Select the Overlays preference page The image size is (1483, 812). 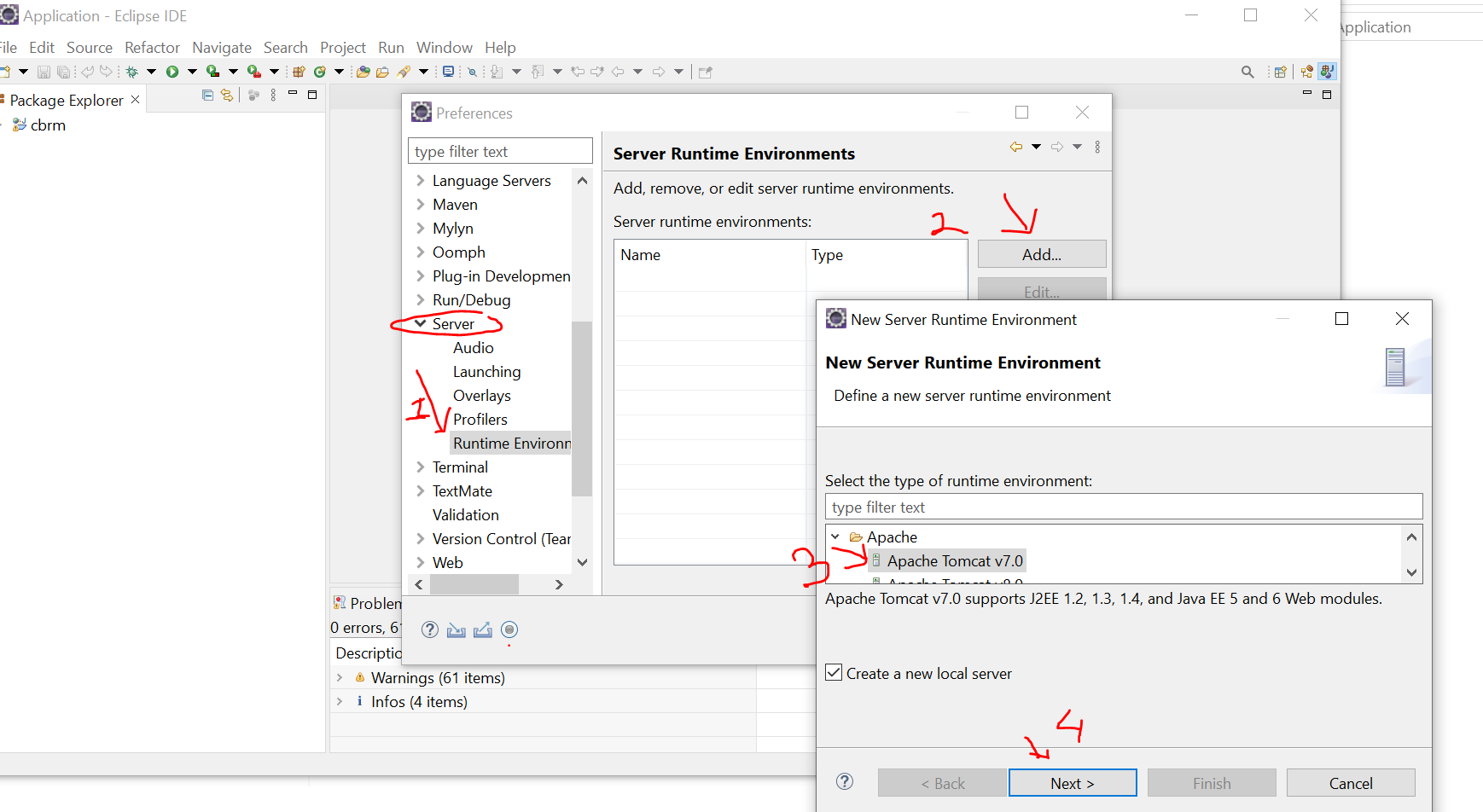482,395
